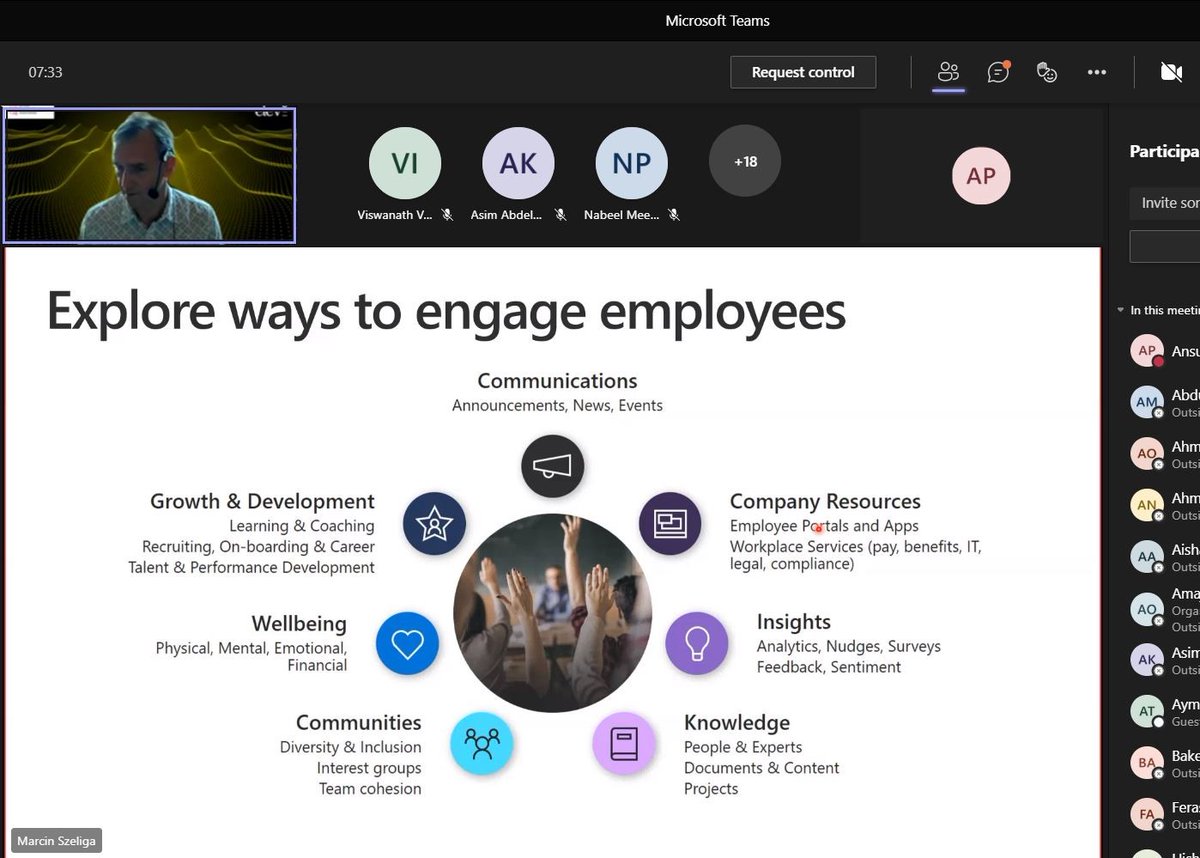The height and width of the screenshot is (858, 1200).
Task: Click the Marcin Szeliga presenter name label
Action: coord(56,841)
